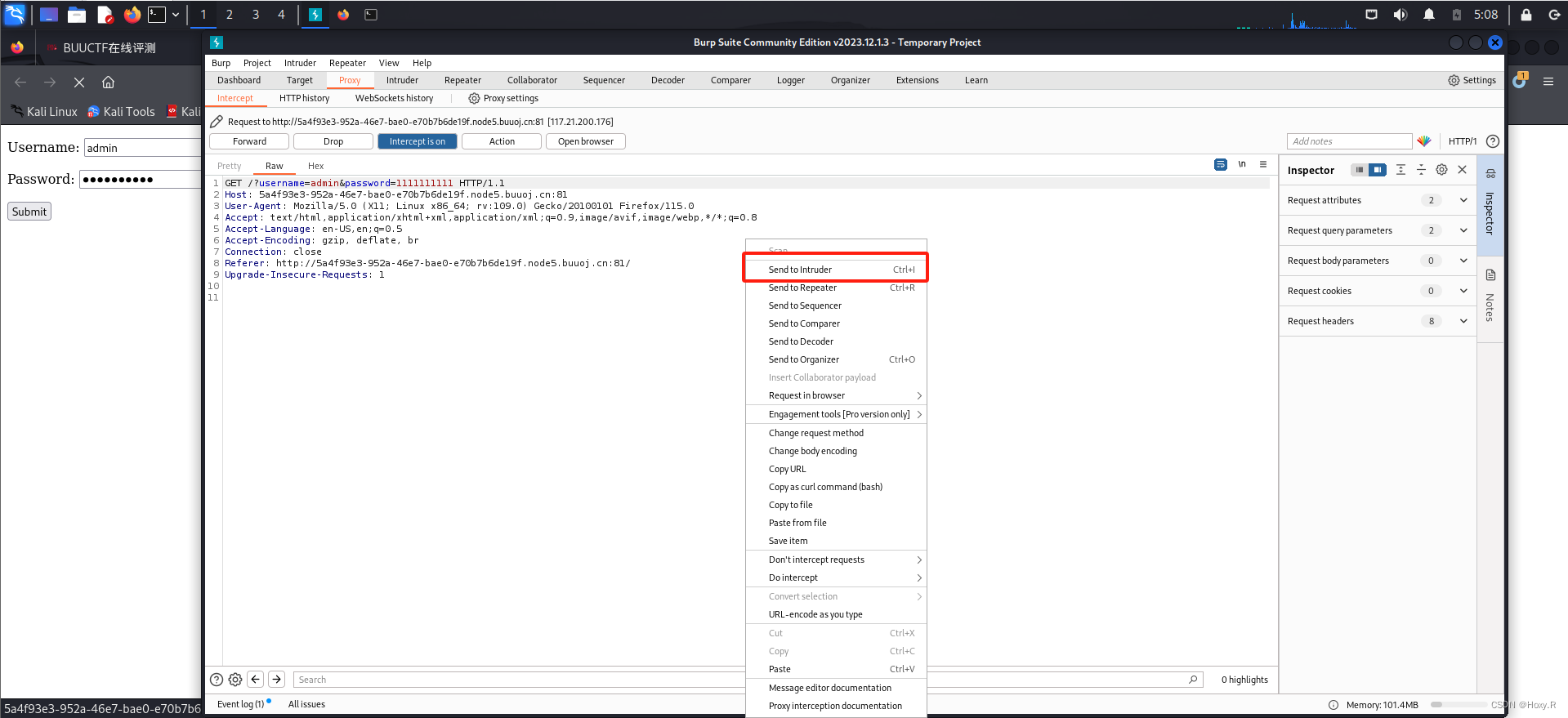Open Inspector settings gear
The height and width of the screenshot is (718, 1568).
click(1441, 170)
